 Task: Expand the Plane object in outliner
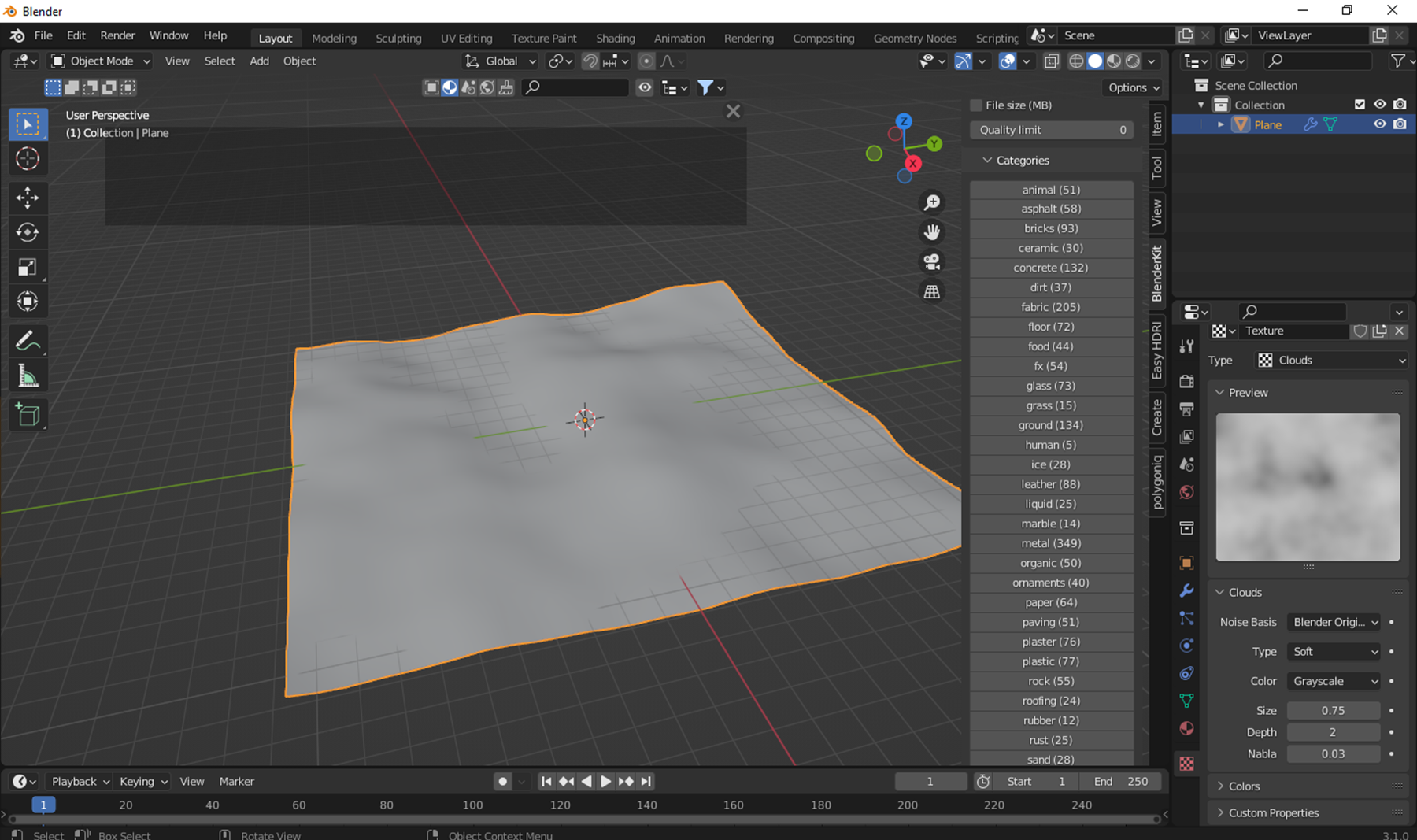click(x=1220, y=124)
